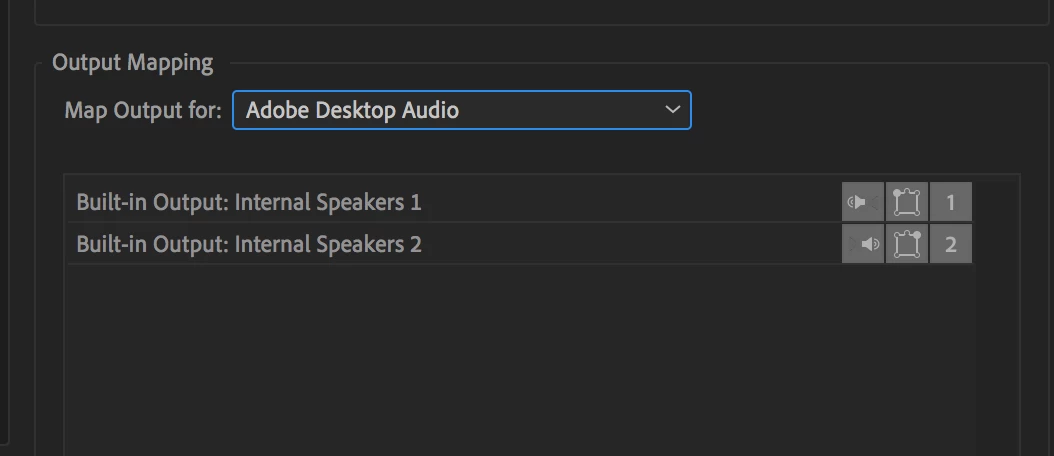Click the channel number 1 tile
Image resolution: width=1054 pixels, height=456 pixels.
coord(950,202)
